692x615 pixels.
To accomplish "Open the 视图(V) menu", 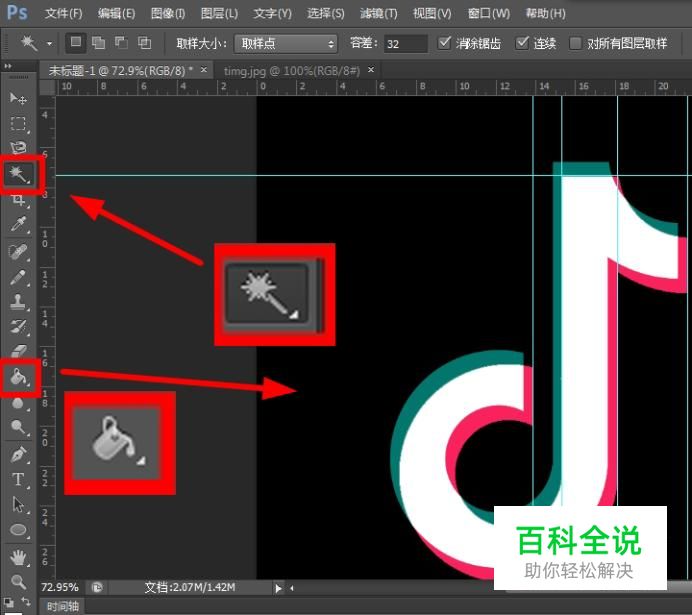I will 432,14.
